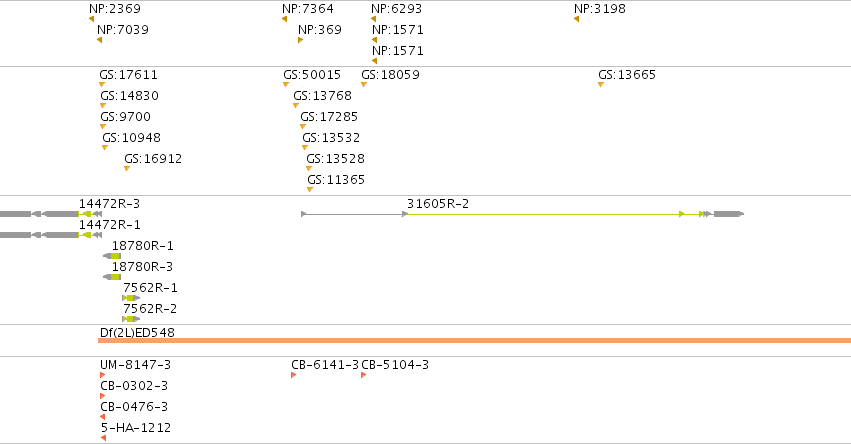
Task: Click the NP:3198 label text
Action: click(600, 9)
